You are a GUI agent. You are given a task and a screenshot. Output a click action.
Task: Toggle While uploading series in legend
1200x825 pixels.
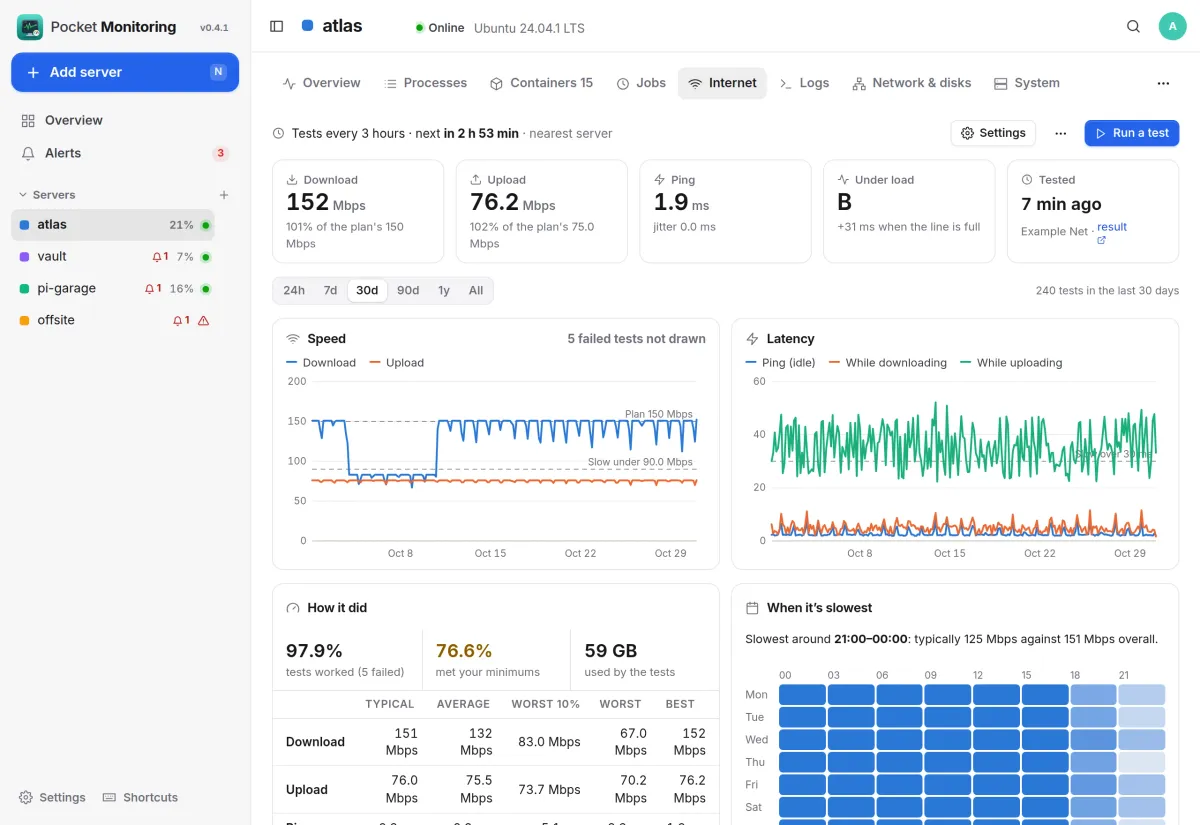coord(1011,363)
